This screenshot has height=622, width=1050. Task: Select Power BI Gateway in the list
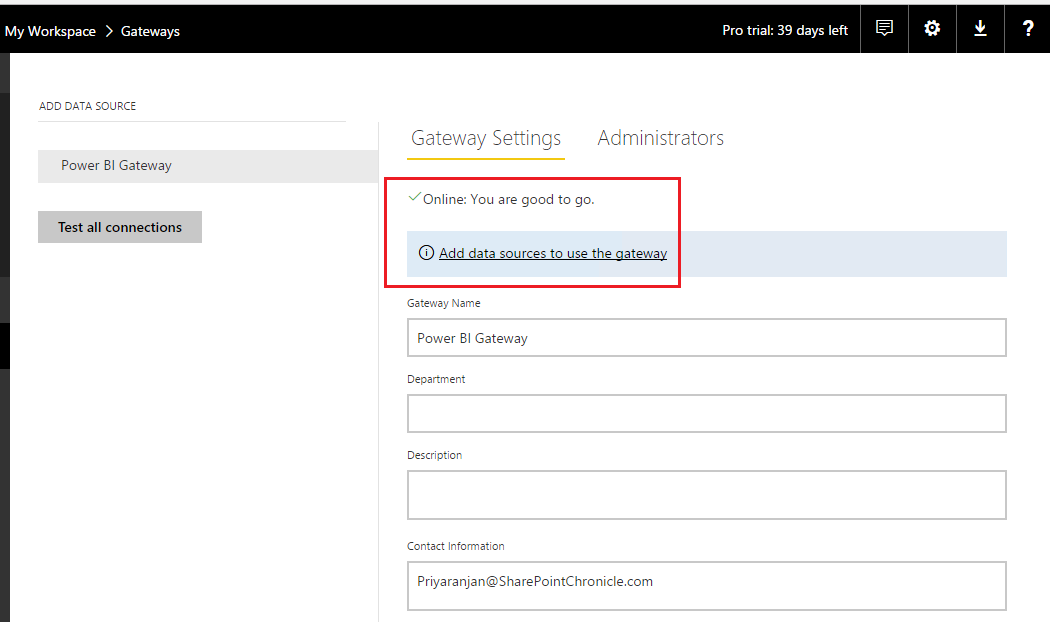(x=208, y=166)
